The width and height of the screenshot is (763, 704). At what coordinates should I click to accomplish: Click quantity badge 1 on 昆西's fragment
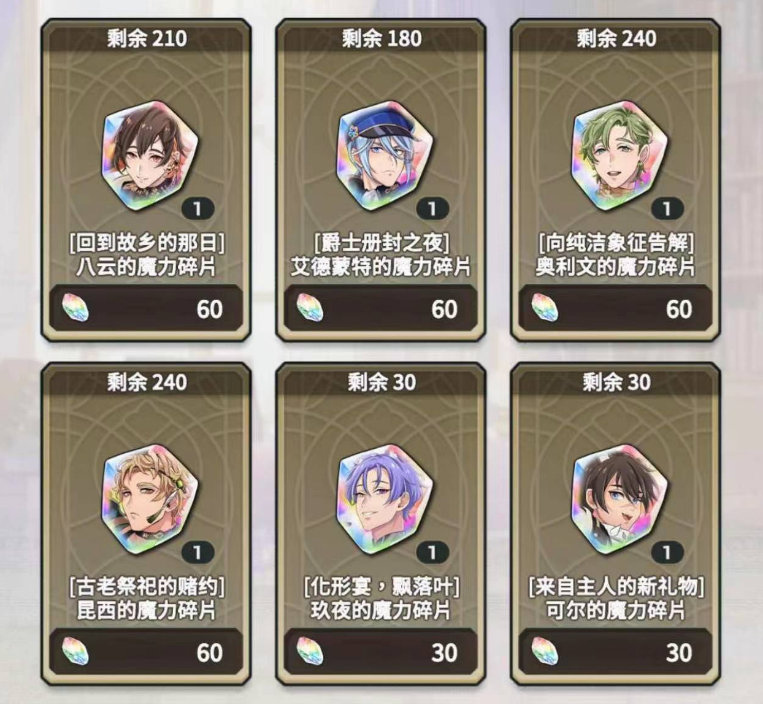(198, 552)
